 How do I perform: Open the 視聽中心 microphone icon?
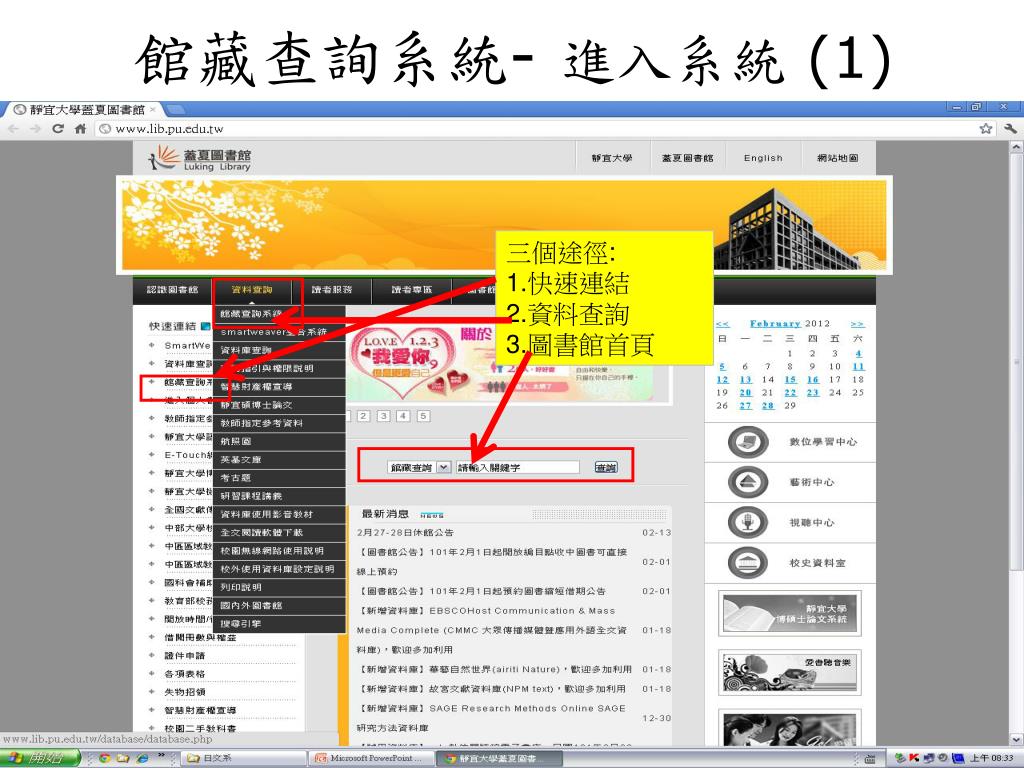tap(748, 522)
